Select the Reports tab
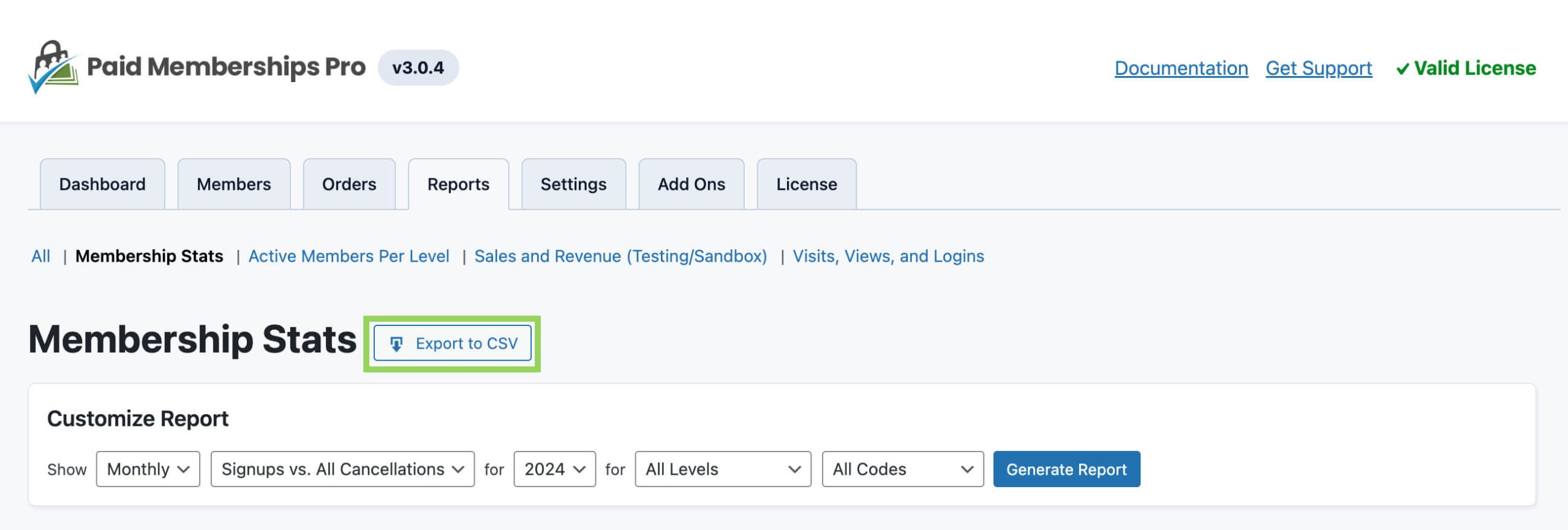The height and width of the screenshot is (530, 1568). pos(458,184)
